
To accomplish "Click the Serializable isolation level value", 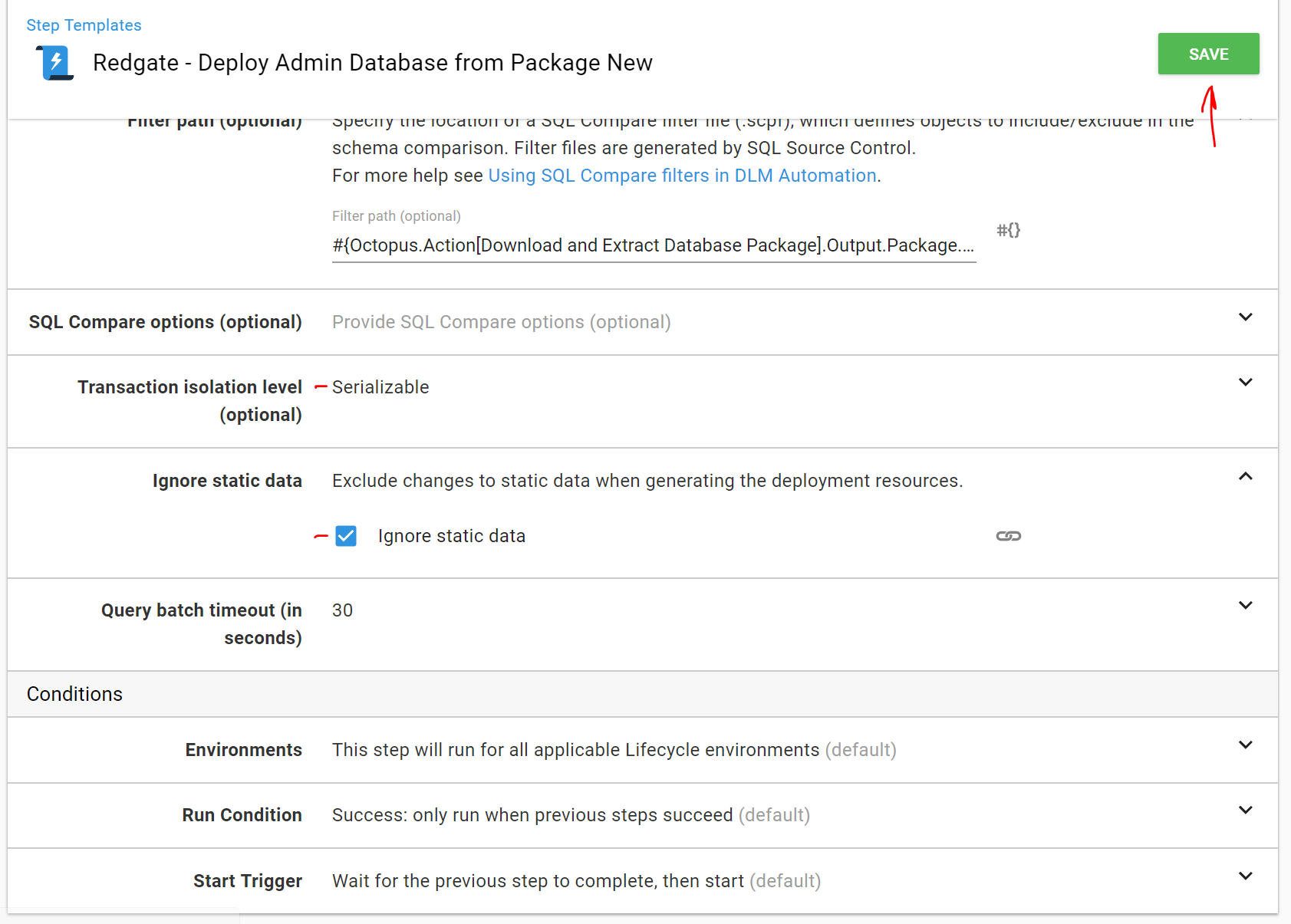I will pos(380,387).
